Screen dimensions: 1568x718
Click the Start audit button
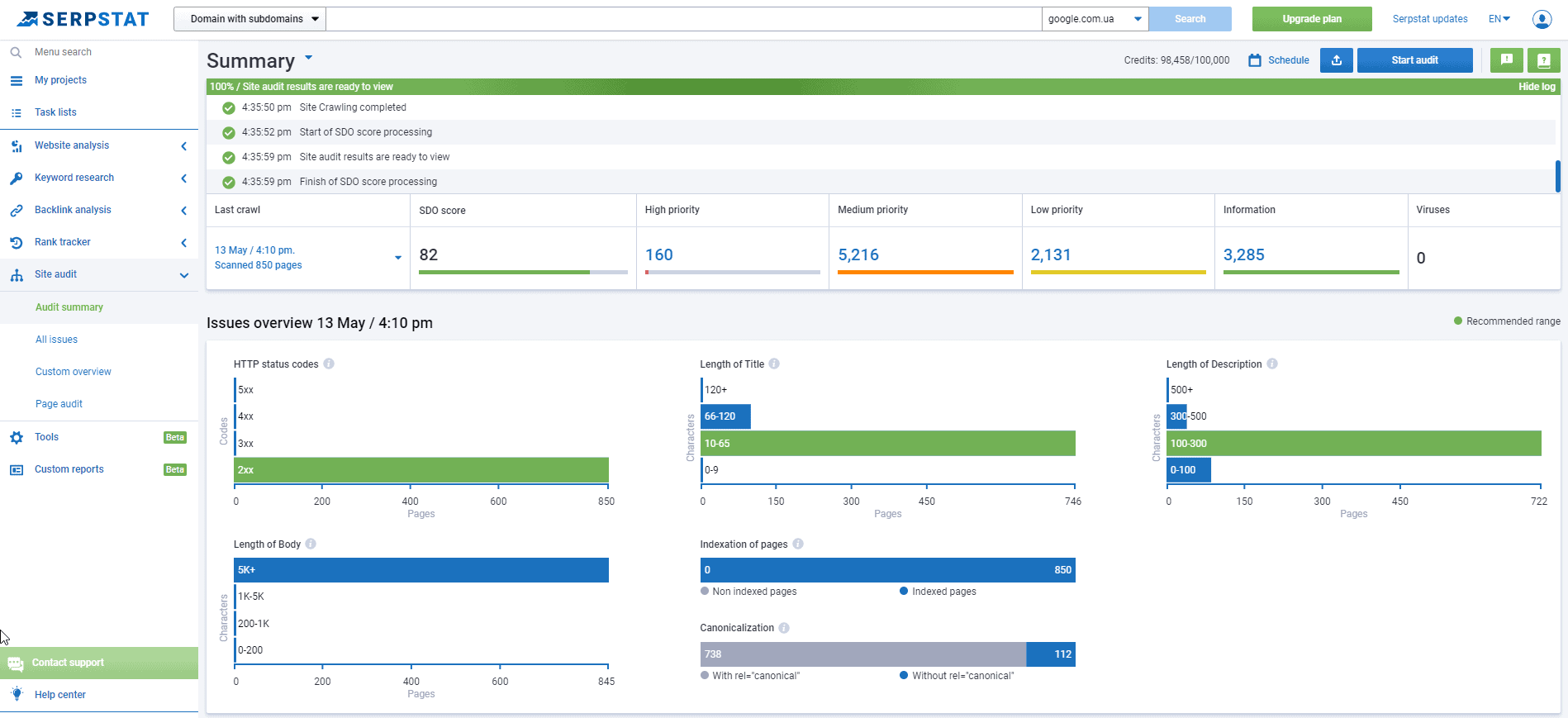point(1414,60)
